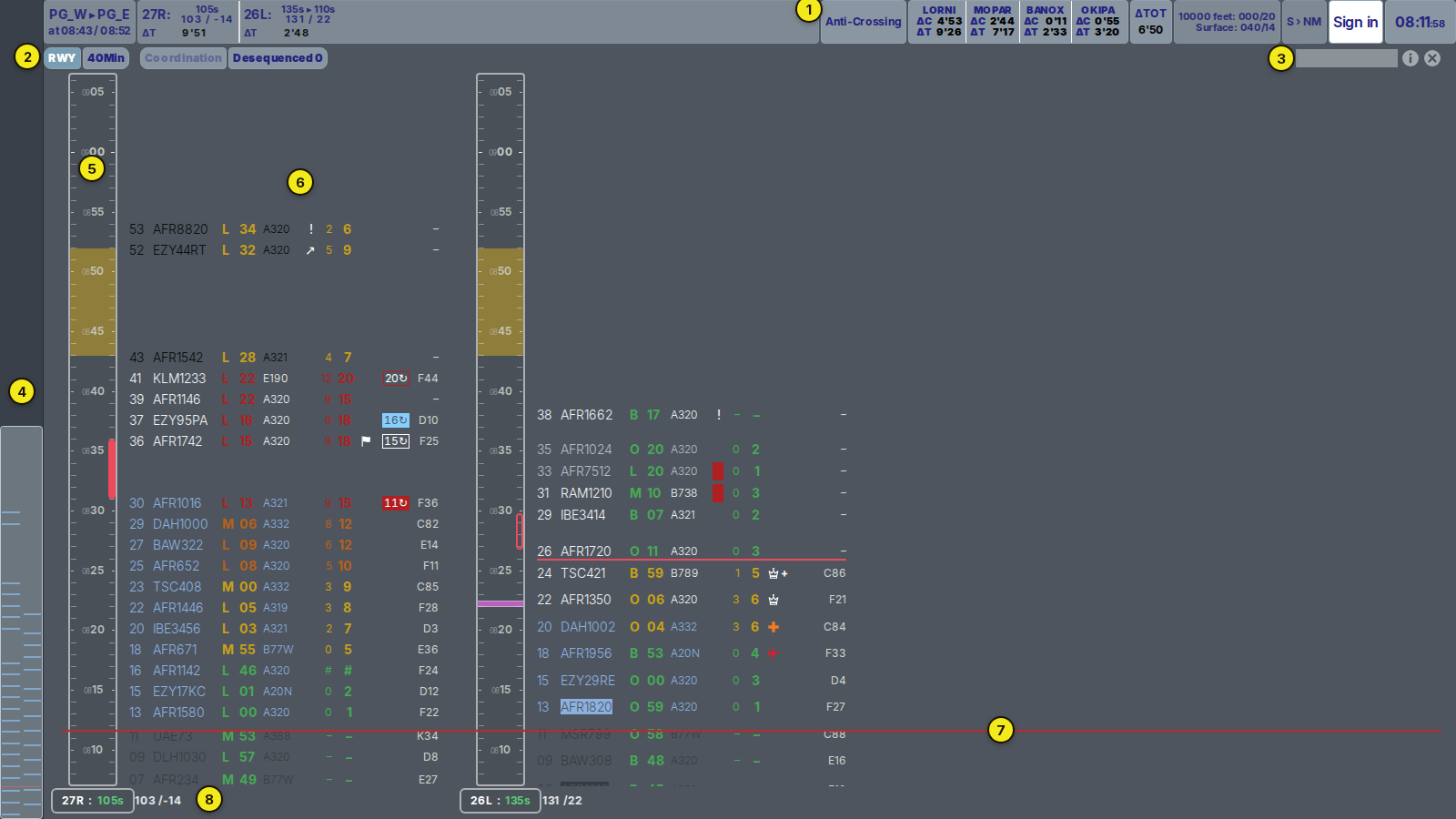The image size is (1456, 819).
Task: Click the red block marker on RAM1210 row
Action: pyautogui.click(x=718, y=493)
